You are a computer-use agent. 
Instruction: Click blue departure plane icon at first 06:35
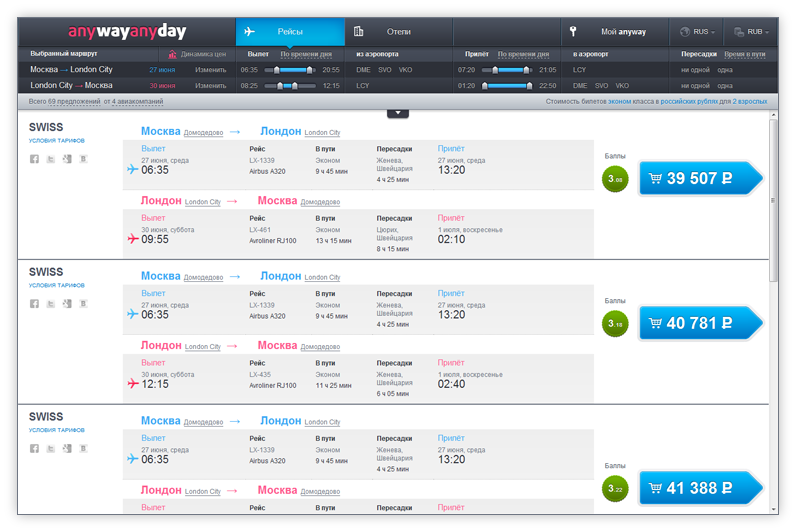[x=132, y=169]
